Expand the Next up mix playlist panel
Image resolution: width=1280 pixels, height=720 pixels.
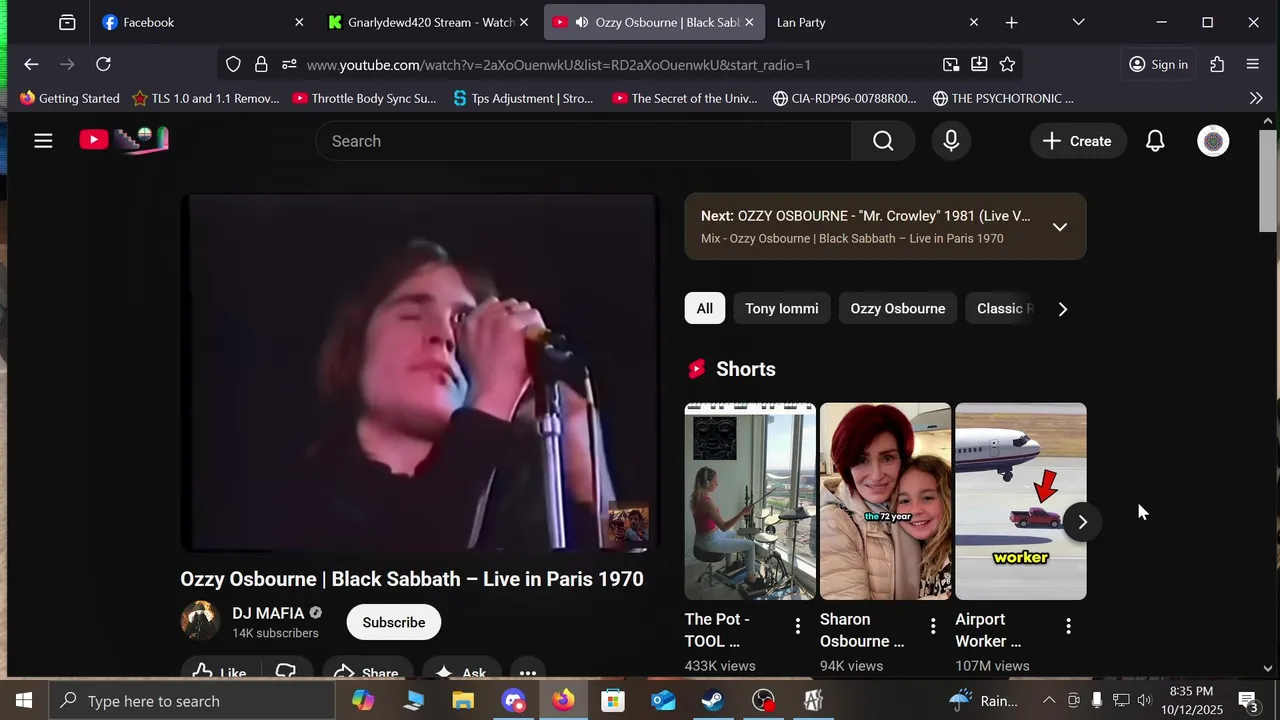pyautogui.click(x=1060, y=227)
